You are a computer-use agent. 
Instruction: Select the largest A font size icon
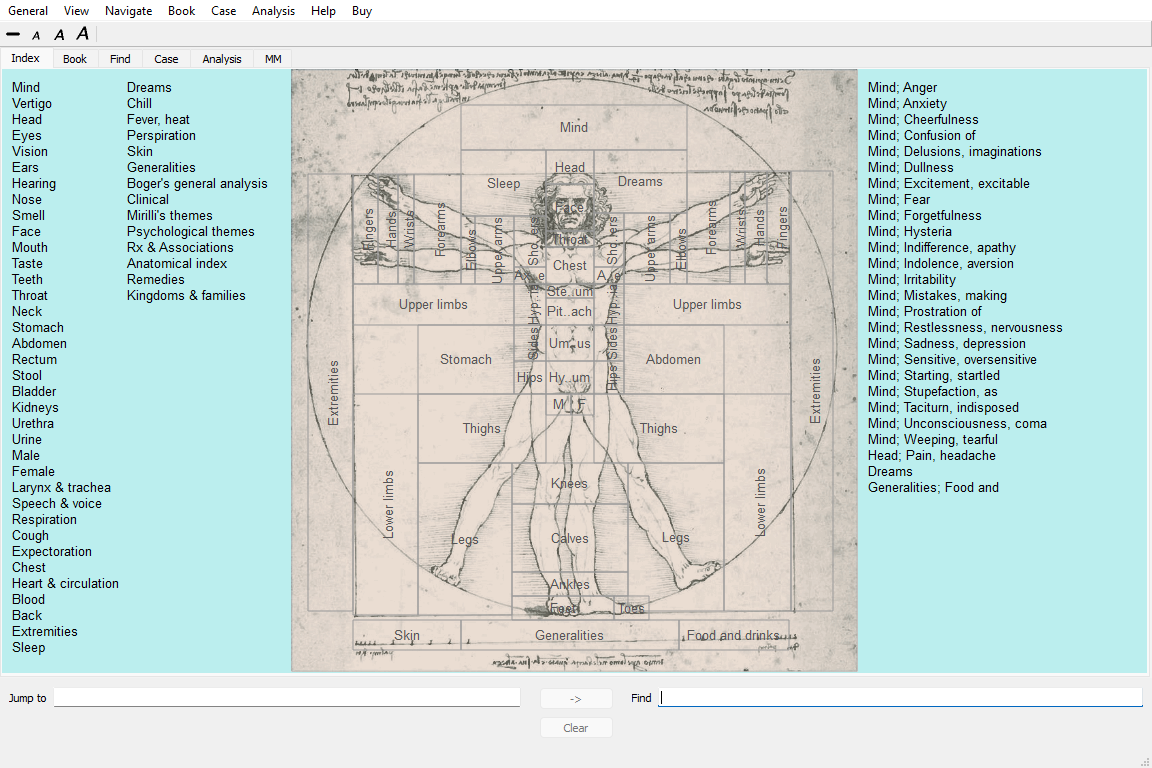82,34
